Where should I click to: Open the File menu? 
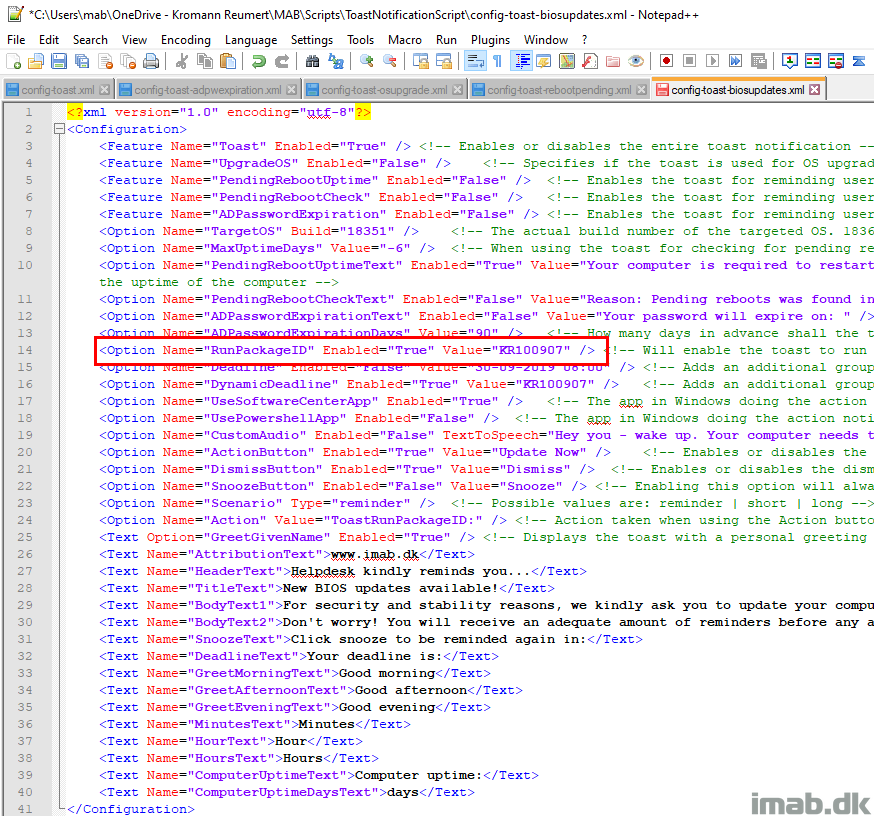(16, 40)
